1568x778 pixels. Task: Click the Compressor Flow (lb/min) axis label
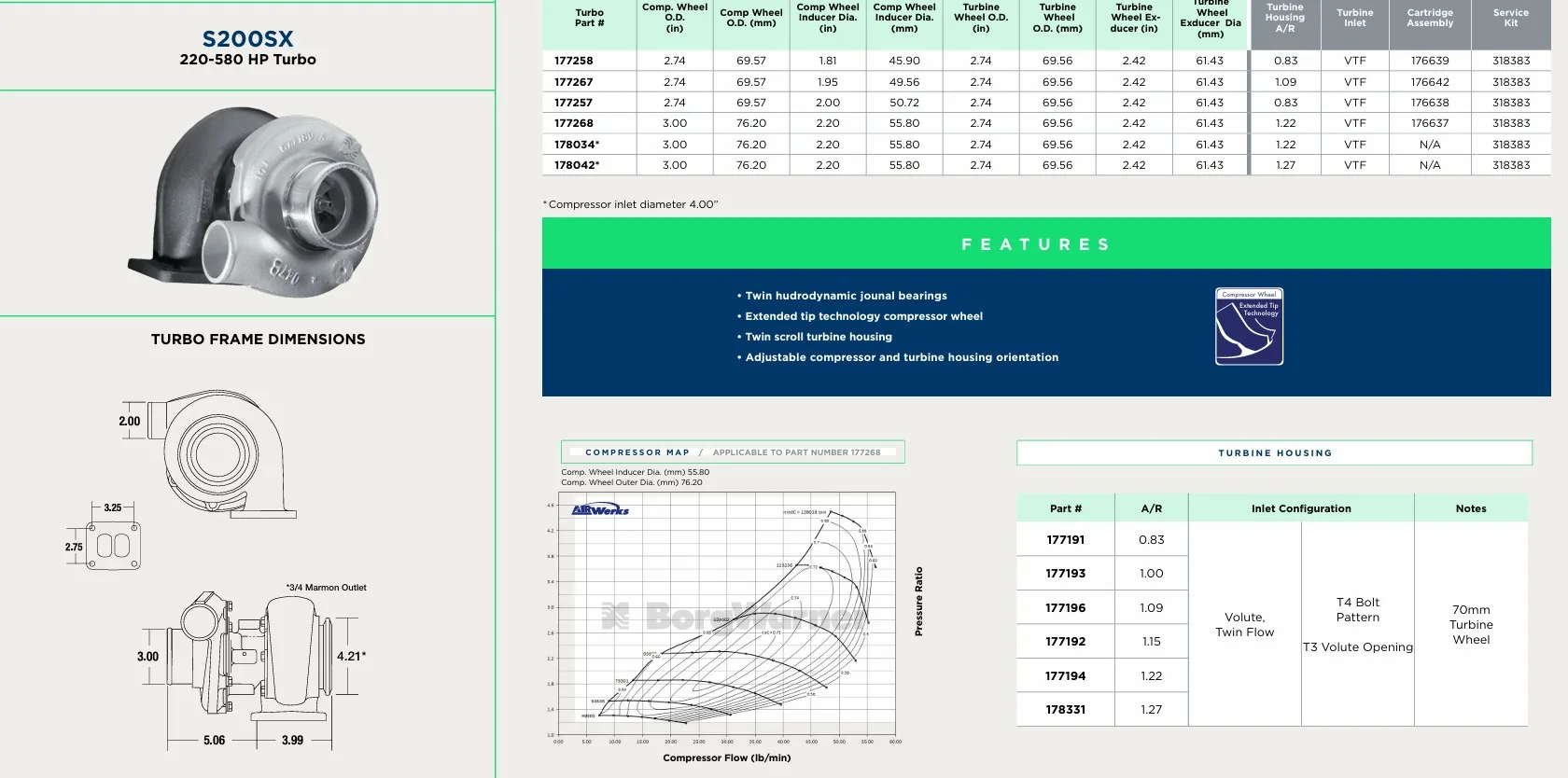tap(727, 757)
